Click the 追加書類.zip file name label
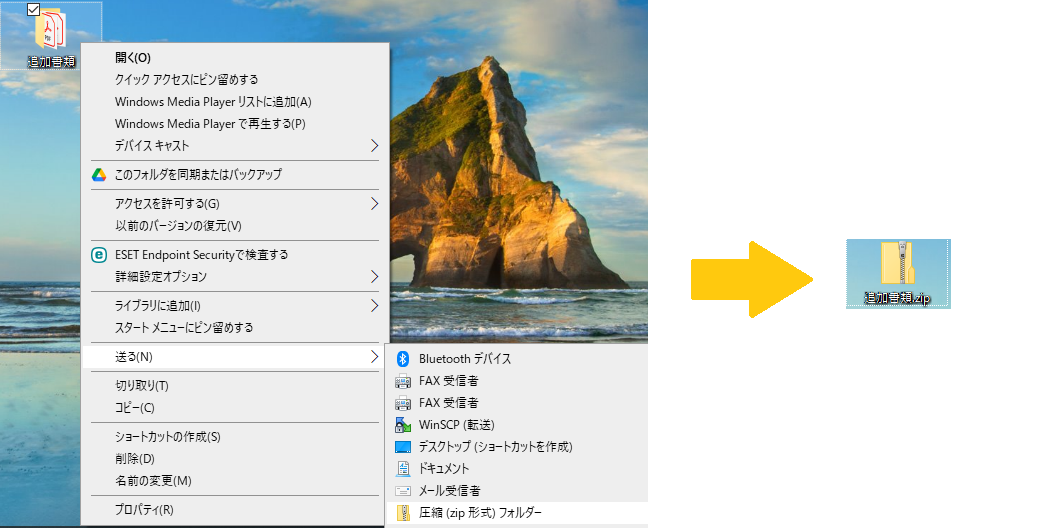 (897, 298)
